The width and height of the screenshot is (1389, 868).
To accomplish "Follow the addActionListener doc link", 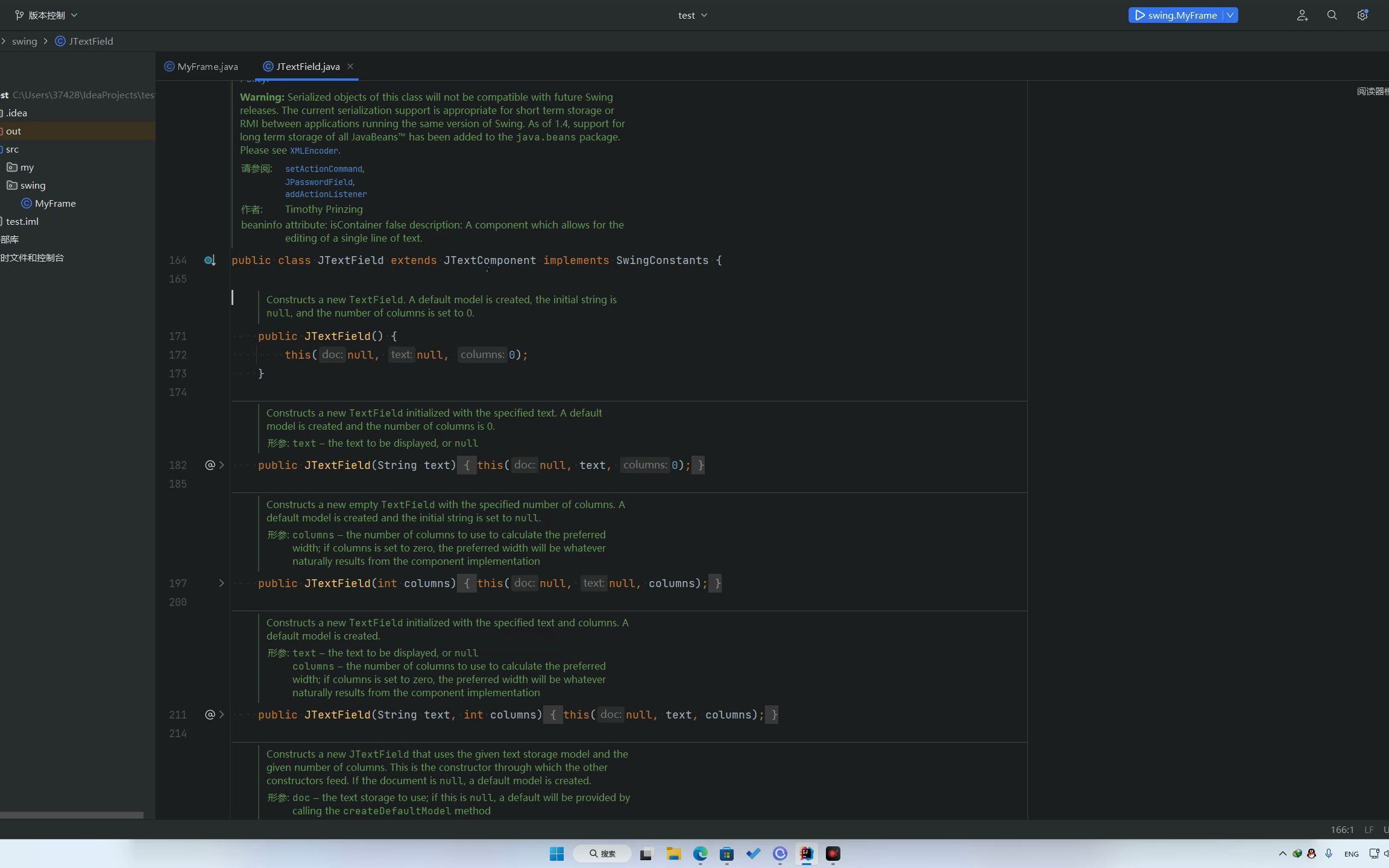I will click(326, 194).
